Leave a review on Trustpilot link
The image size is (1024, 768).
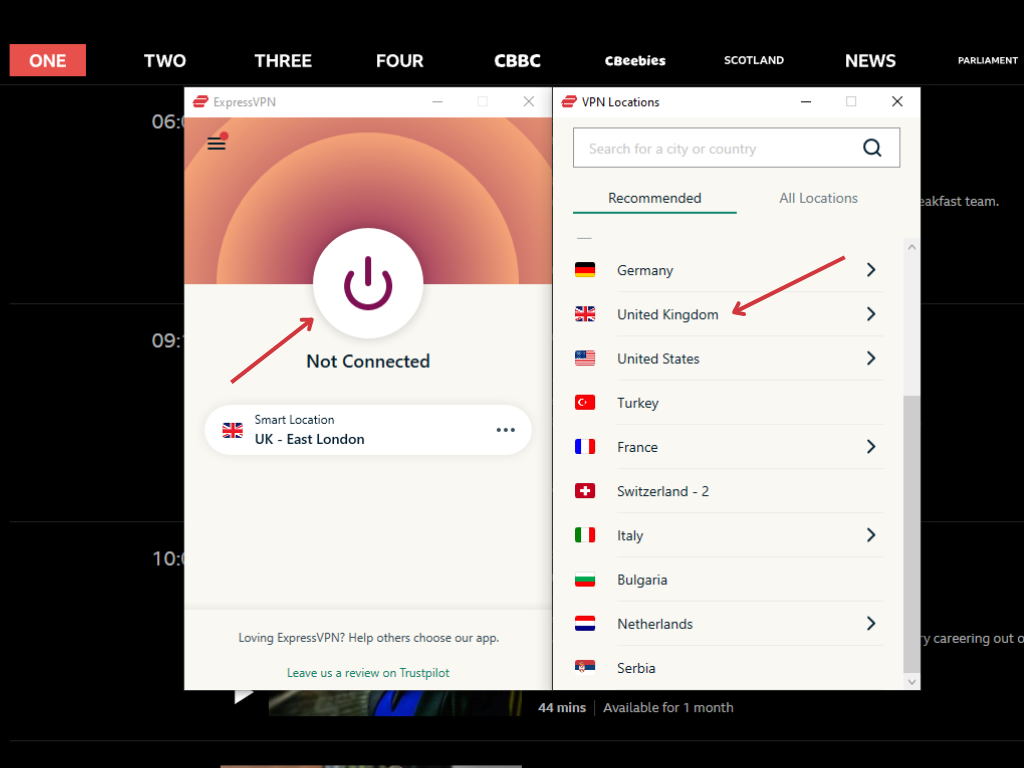click(x=368, y=672)
